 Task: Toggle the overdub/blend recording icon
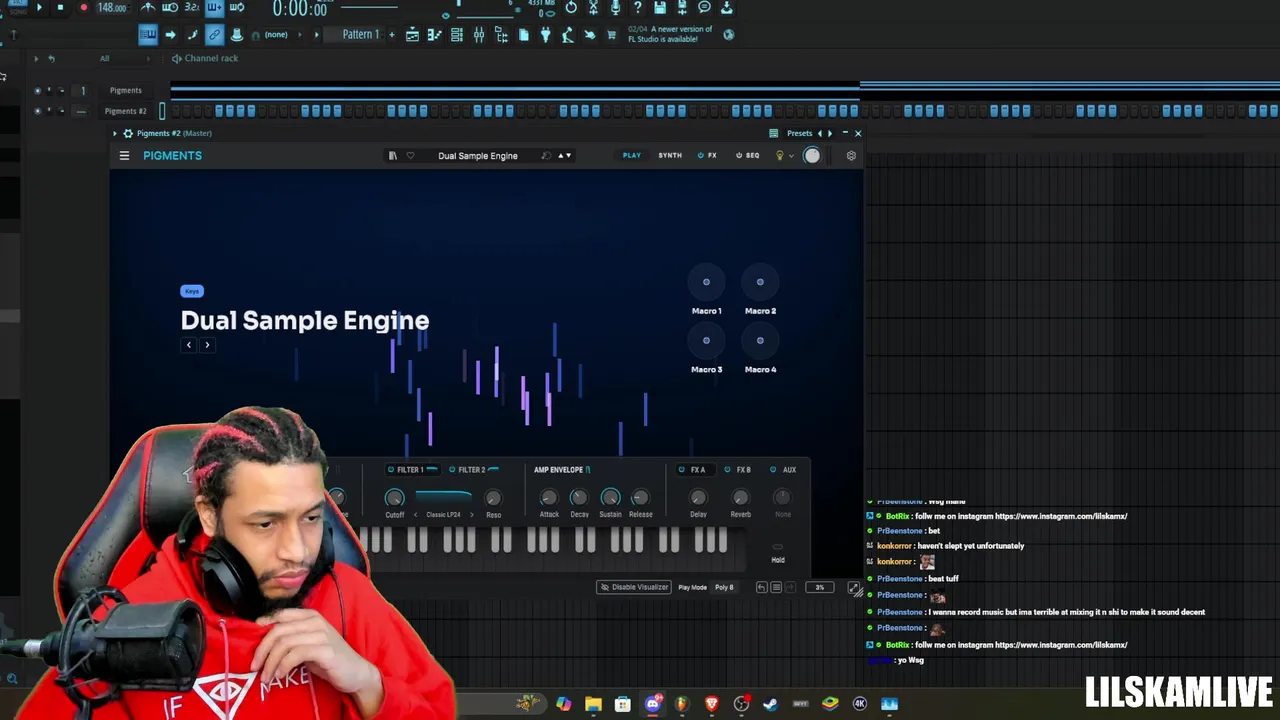pos(214,8)
